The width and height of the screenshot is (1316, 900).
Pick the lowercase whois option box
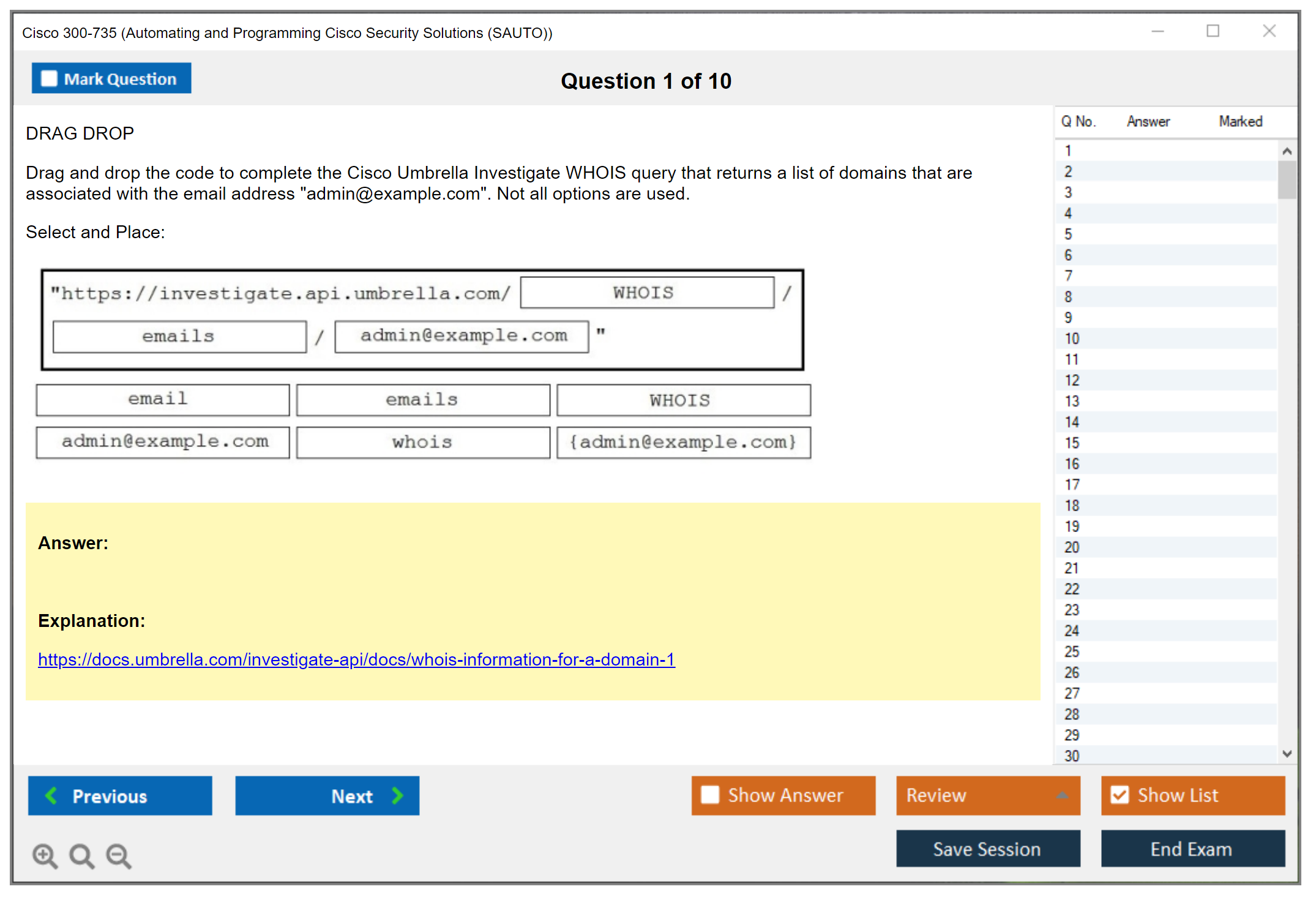pyautogui.click(x=423, y=442)
